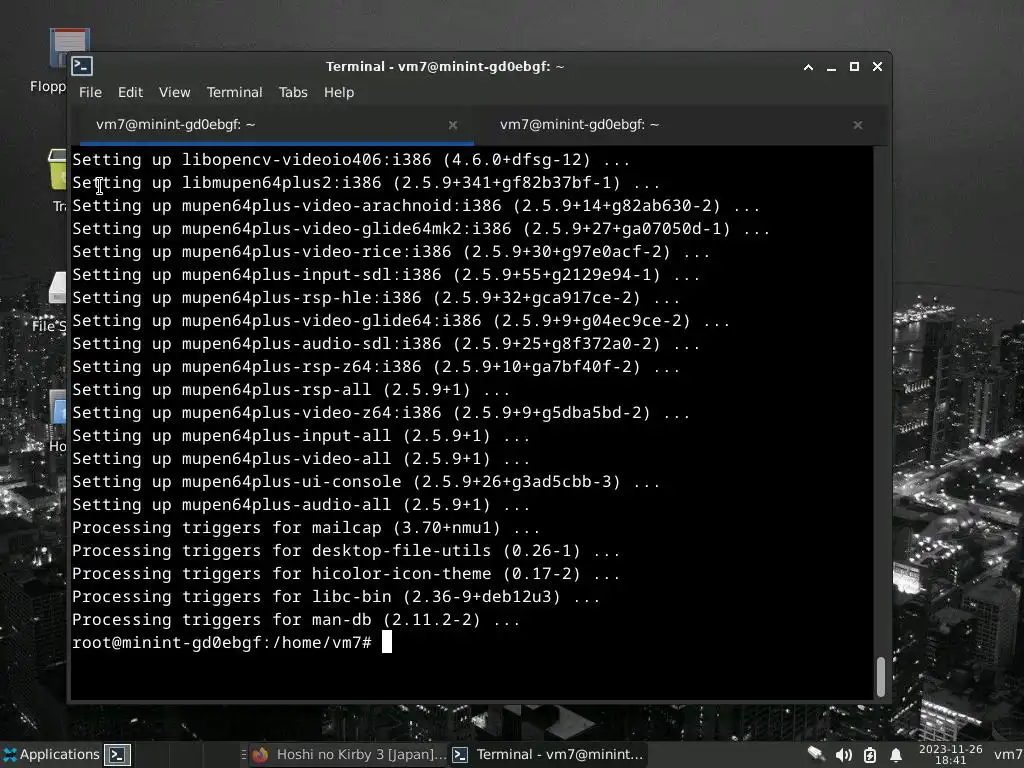This screenshot has height=768, width=1024.
Task: Open the Help menu
Action: click(339, 92)
